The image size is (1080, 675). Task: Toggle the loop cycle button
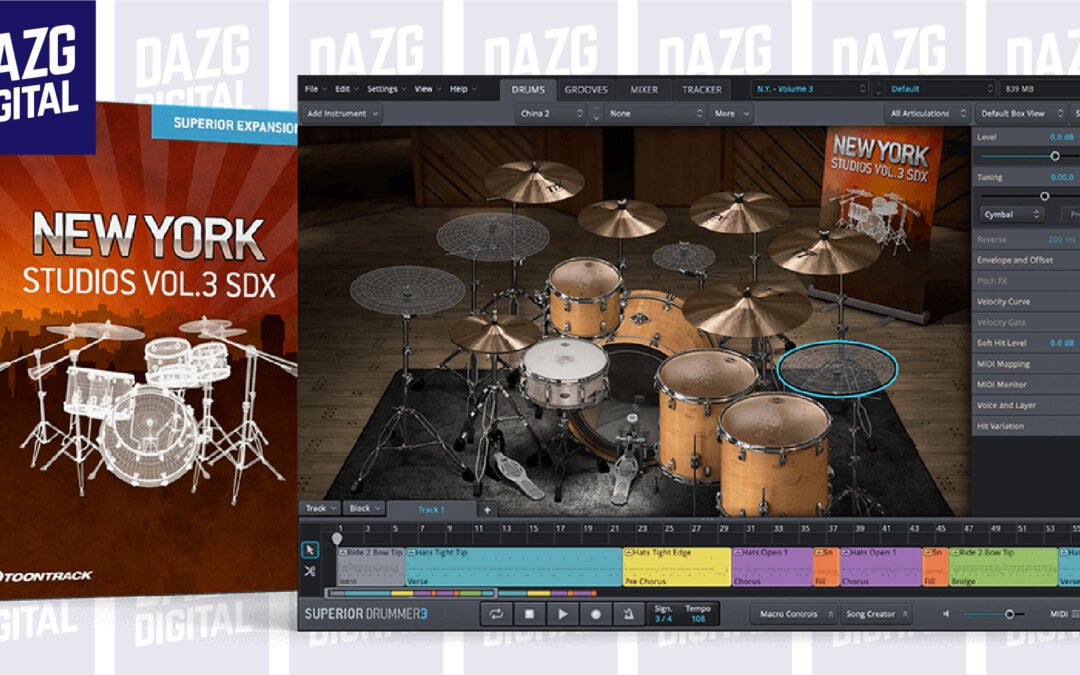(x=496, y=614)
